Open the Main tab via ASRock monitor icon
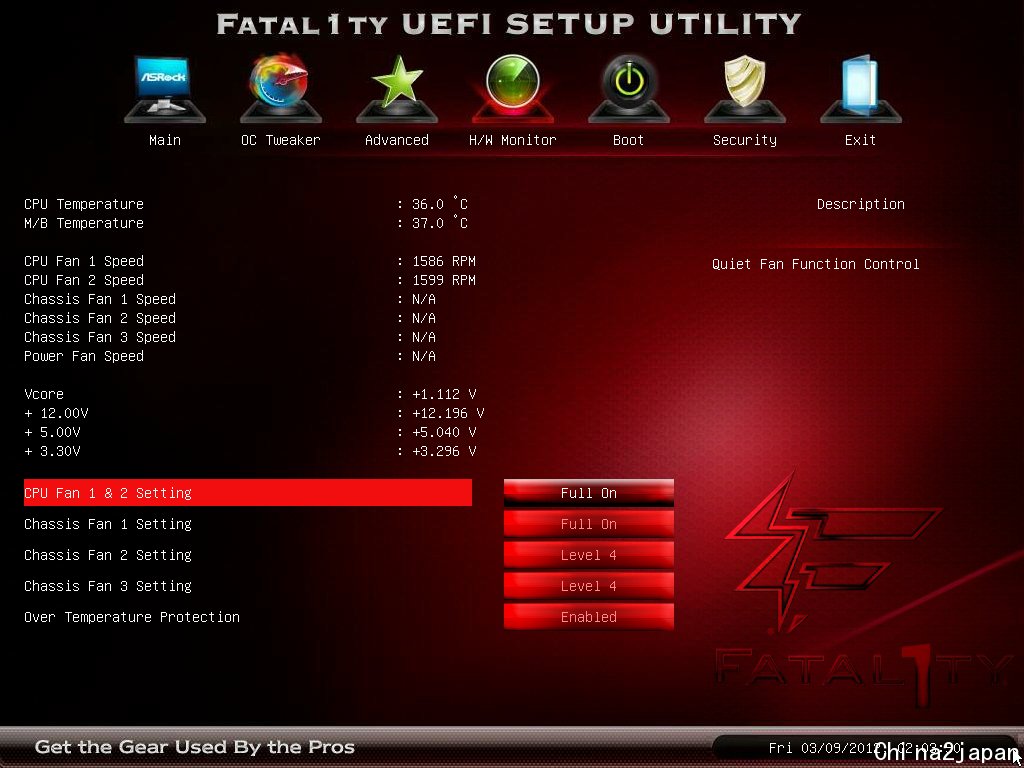The width and height of the screenshot is (1024, 768). 165,89
